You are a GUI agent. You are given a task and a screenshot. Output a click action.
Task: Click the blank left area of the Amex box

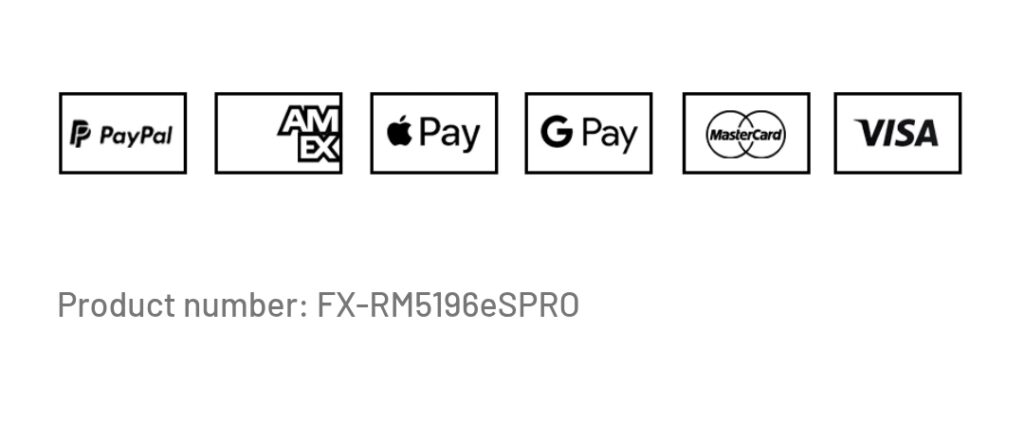pyautogui.click(x=247, y=133)
